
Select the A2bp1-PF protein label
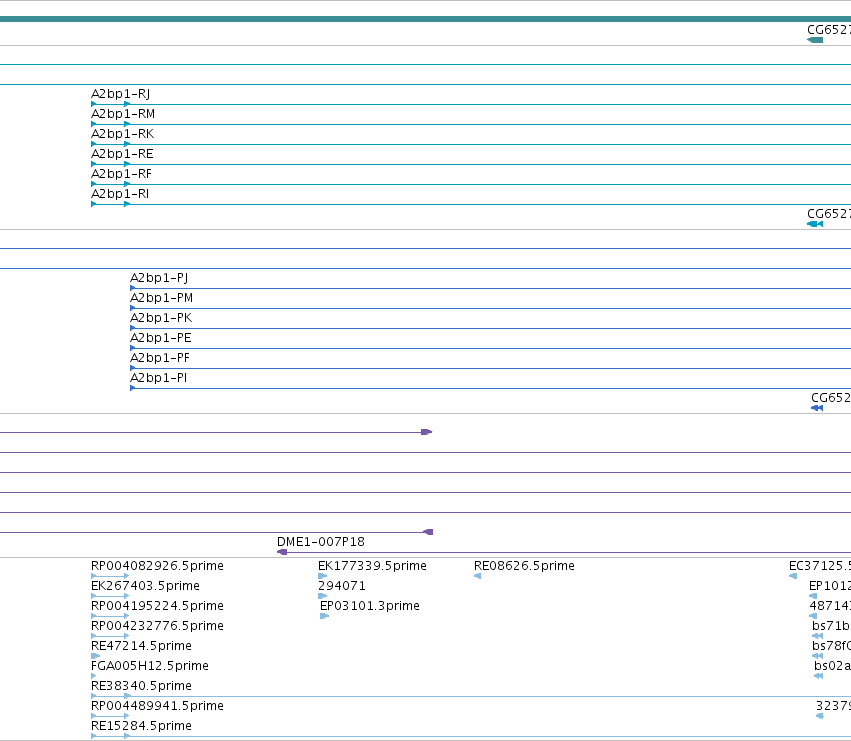coord(160,358)
